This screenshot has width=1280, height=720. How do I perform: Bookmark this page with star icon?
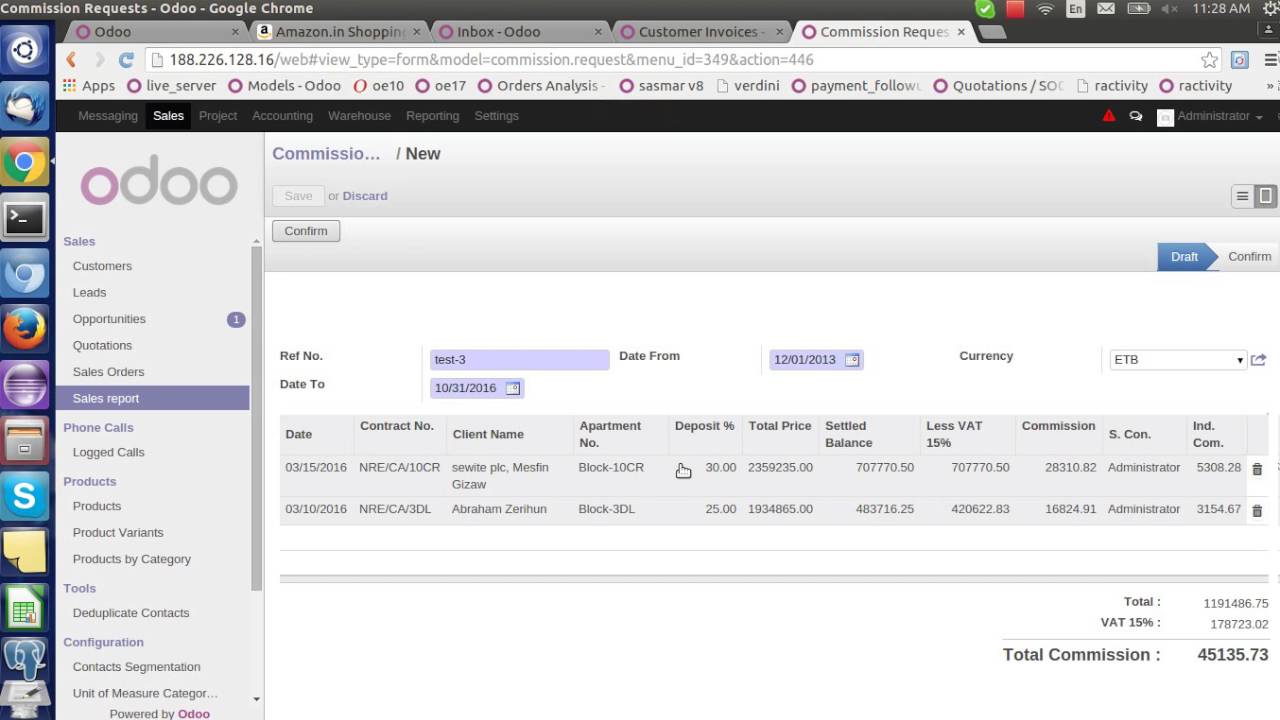coord(1209,60)
